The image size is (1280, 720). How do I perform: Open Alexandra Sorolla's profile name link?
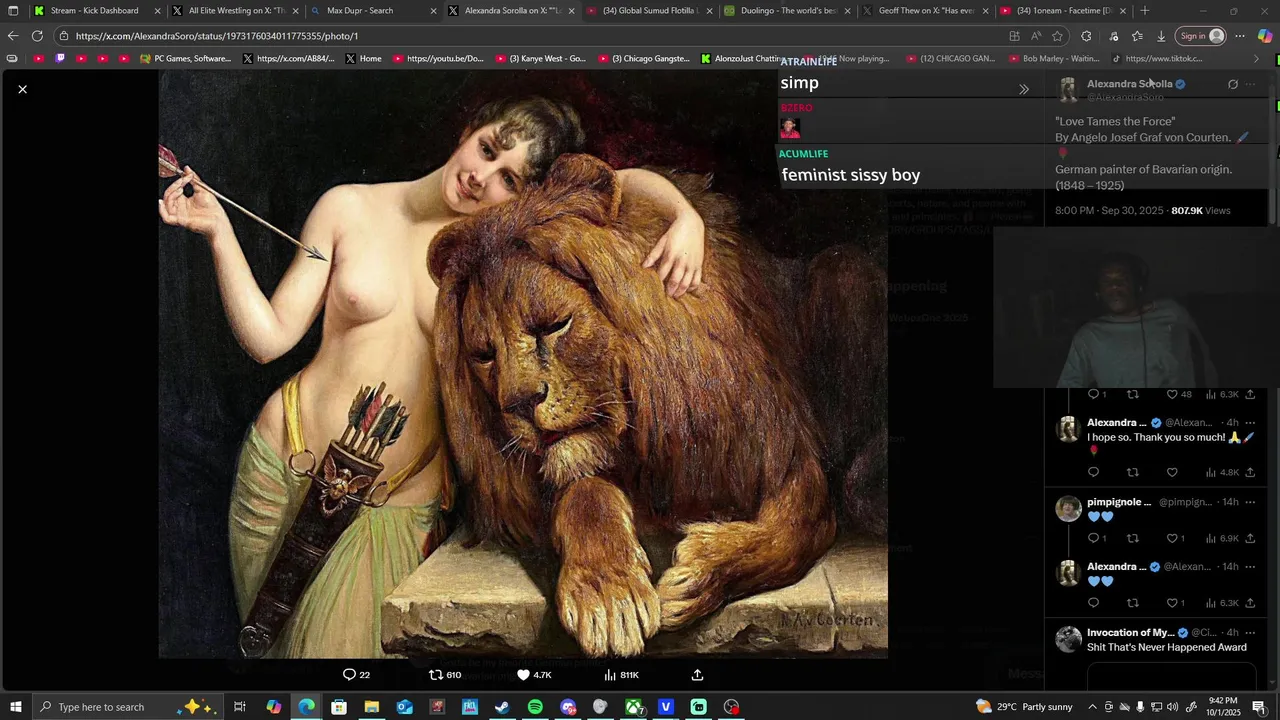click(1129, 84)
